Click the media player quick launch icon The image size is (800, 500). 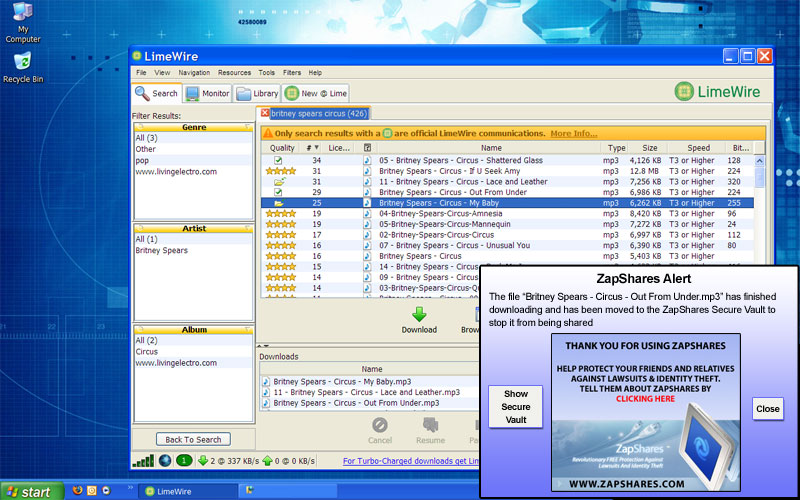coord(106,491)
